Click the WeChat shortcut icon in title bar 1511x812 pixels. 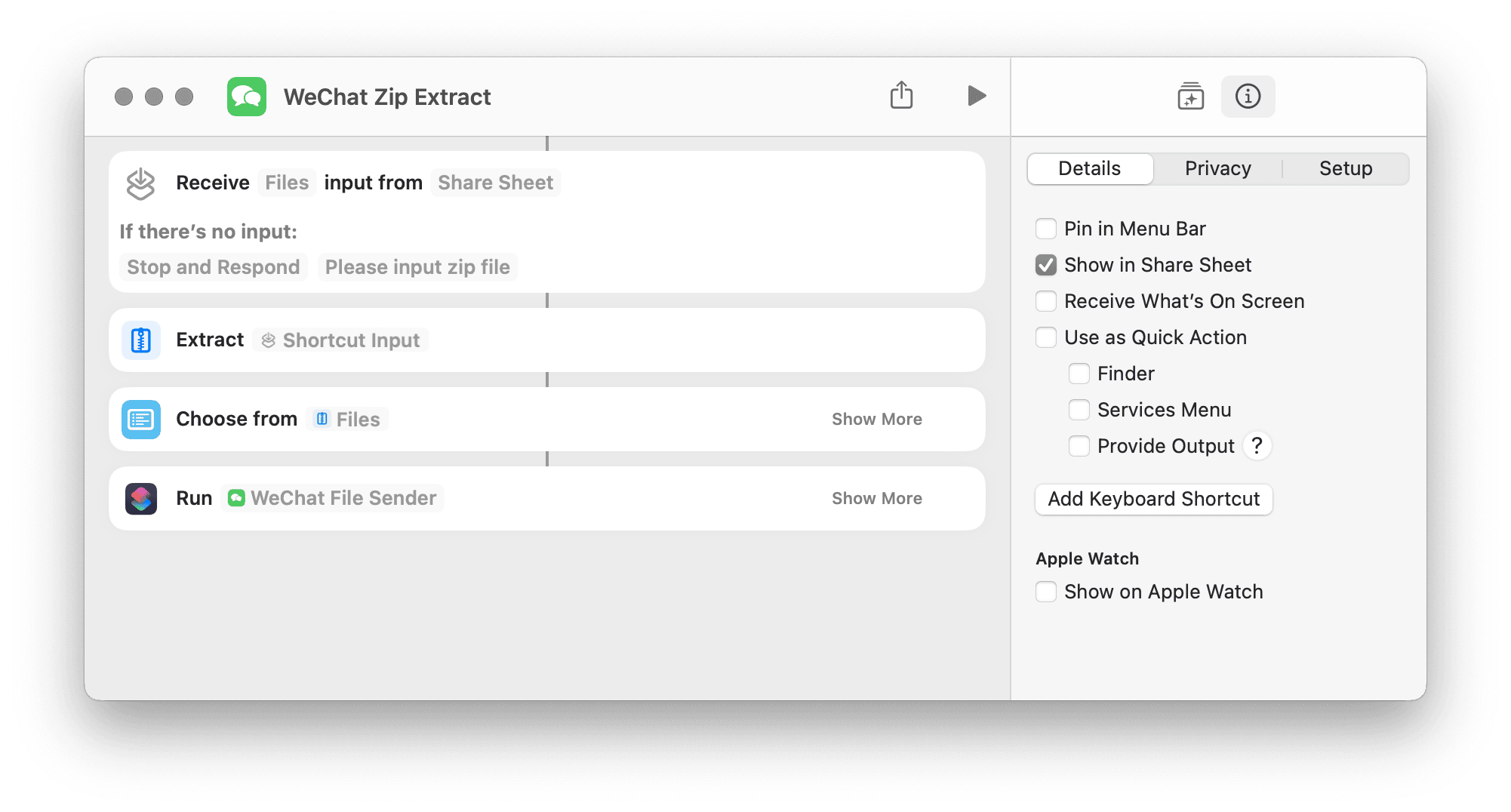247,97
